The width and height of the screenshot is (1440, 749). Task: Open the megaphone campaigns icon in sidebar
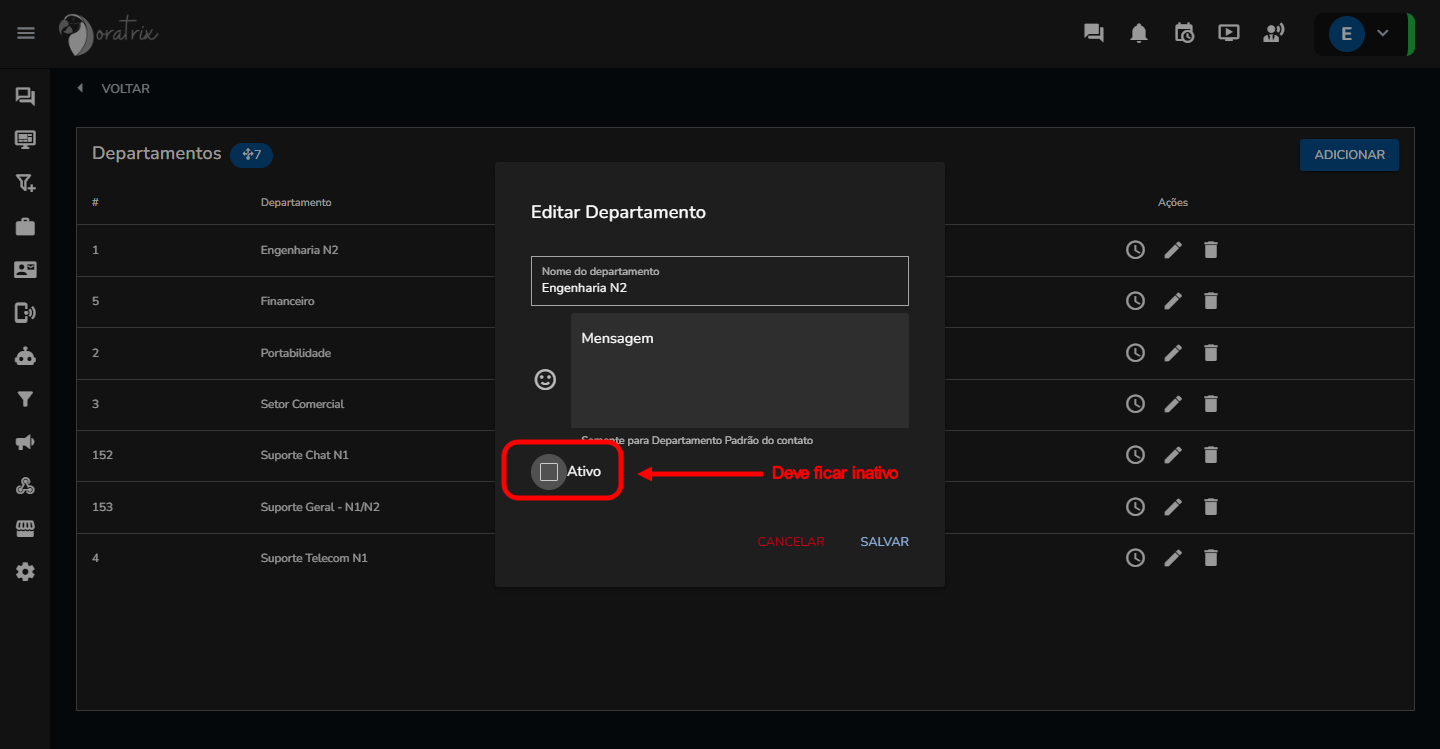[x=25, y=442]
